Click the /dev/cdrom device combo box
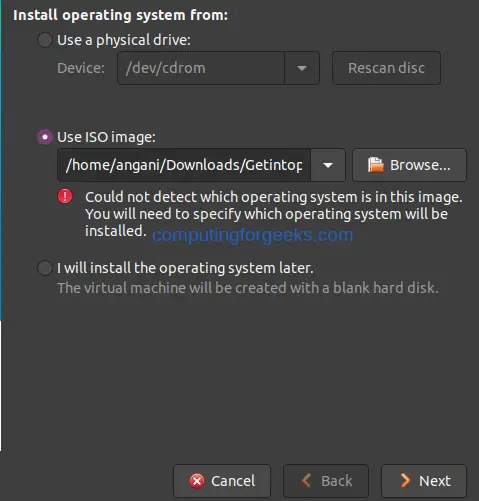 pyautogui.click(x=218, y=68)
